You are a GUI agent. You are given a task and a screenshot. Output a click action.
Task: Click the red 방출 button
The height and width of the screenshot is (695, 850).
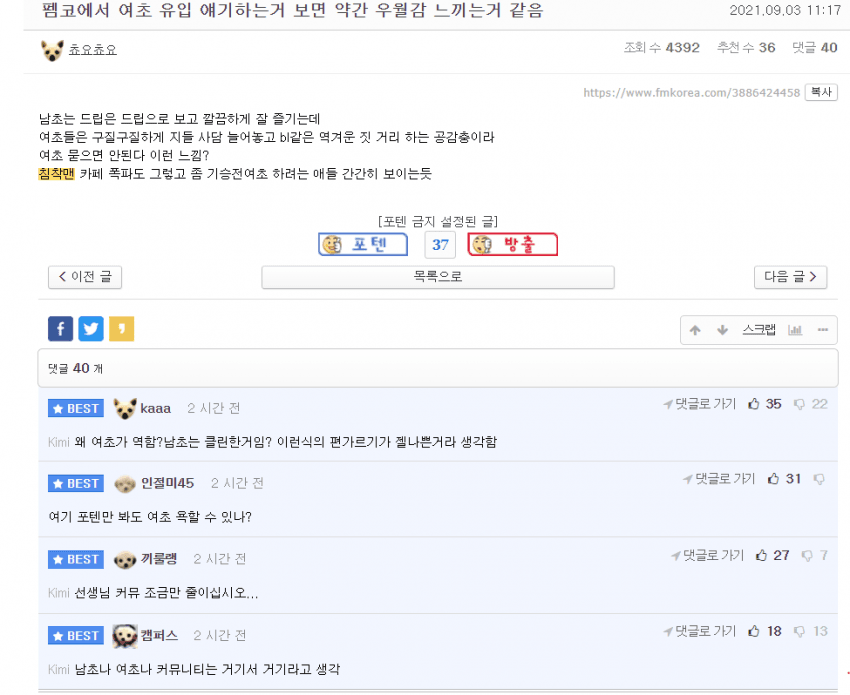coord(512,244)
